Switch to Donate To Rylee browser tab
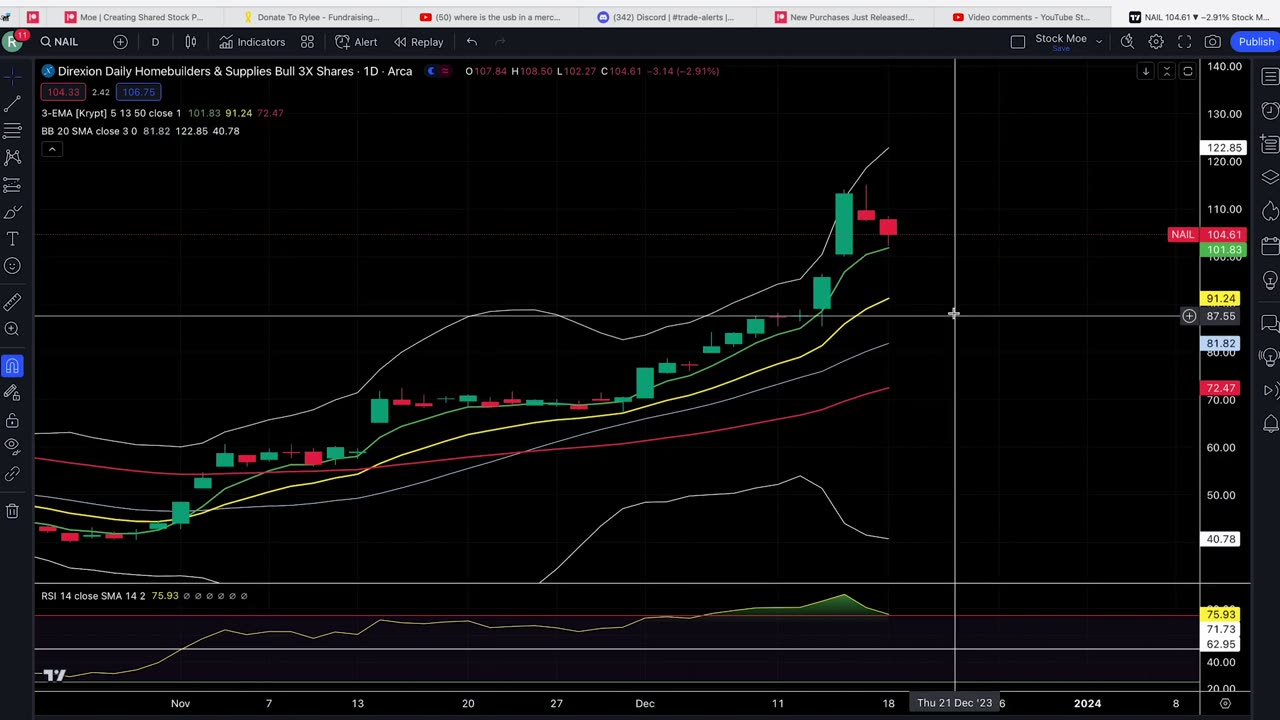 318,17
